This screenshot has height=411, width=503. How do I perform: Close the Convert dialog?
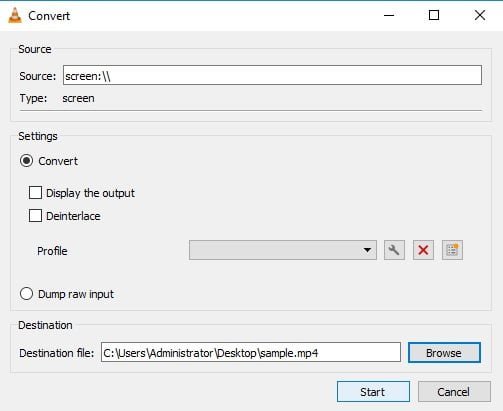pos(480,15)
